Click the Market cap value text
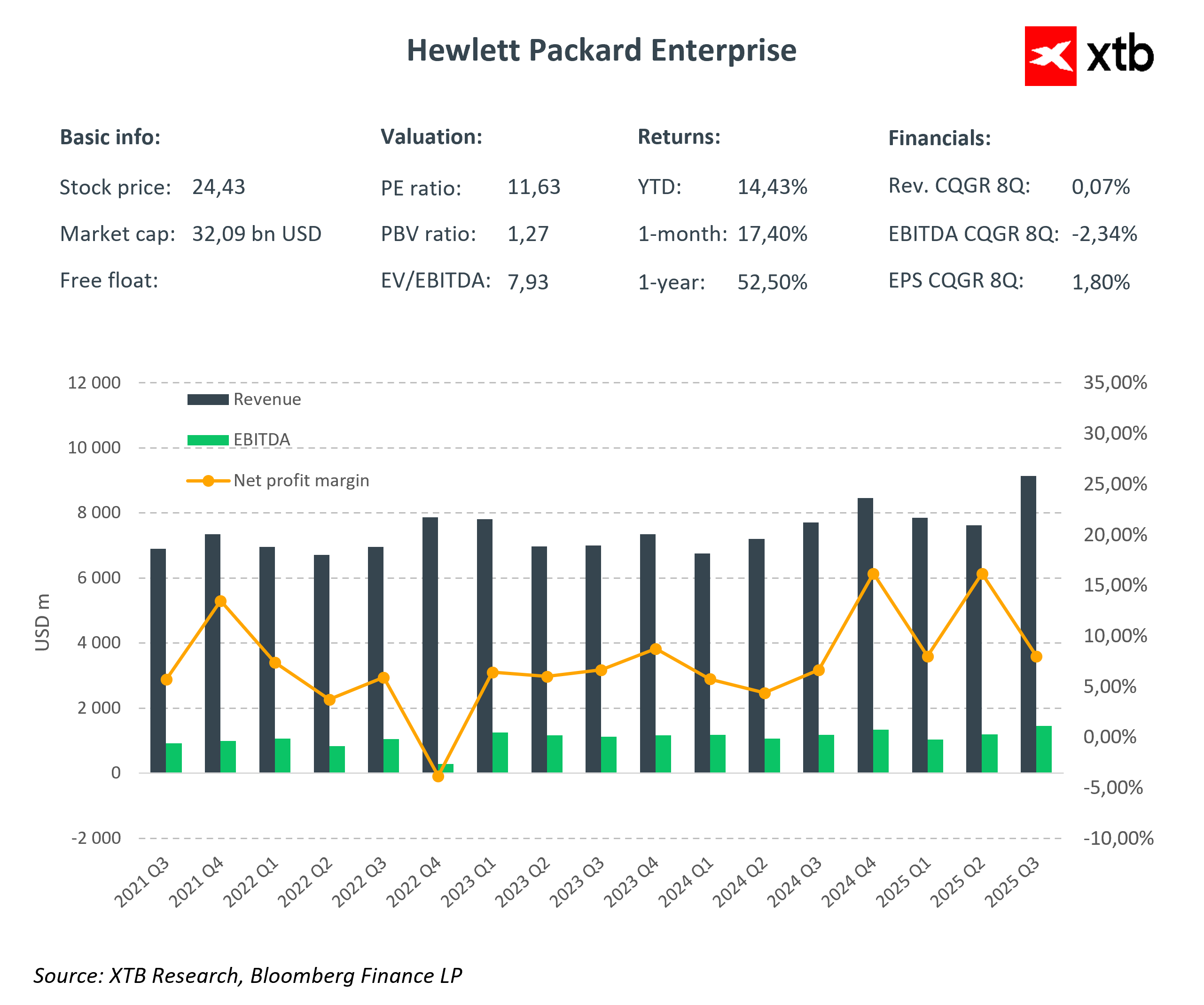 point(256,234)
